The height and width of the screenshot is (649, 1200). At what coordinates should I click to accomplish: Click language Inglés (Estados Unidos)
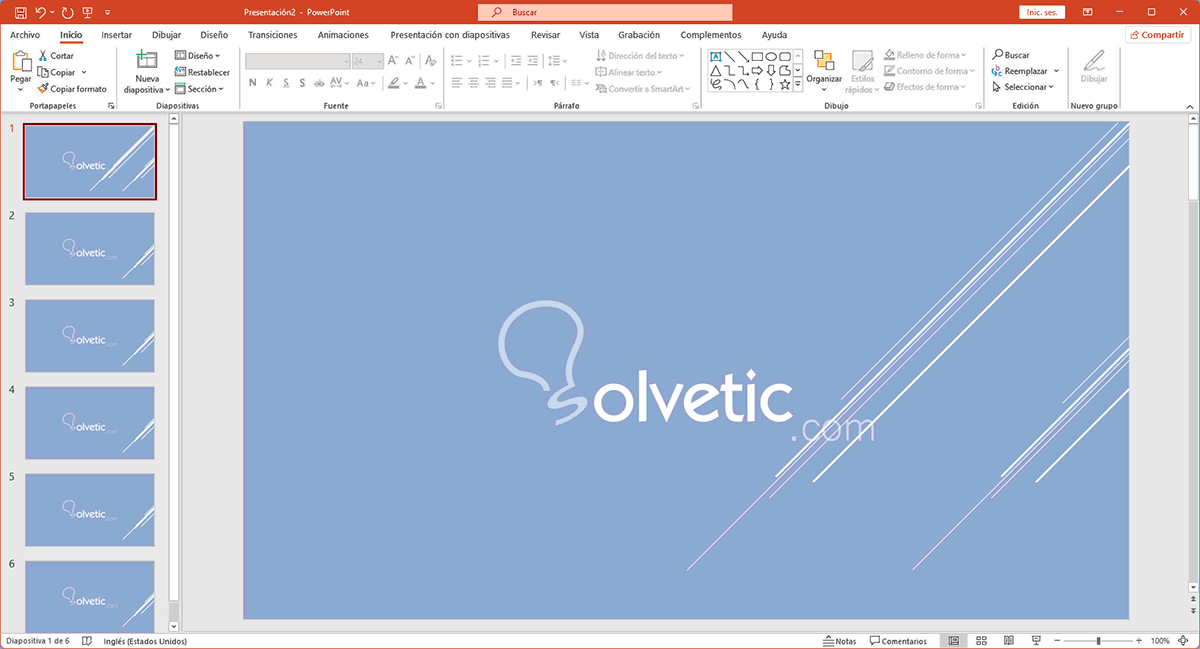pyautogui.click(x=145, y=641)
